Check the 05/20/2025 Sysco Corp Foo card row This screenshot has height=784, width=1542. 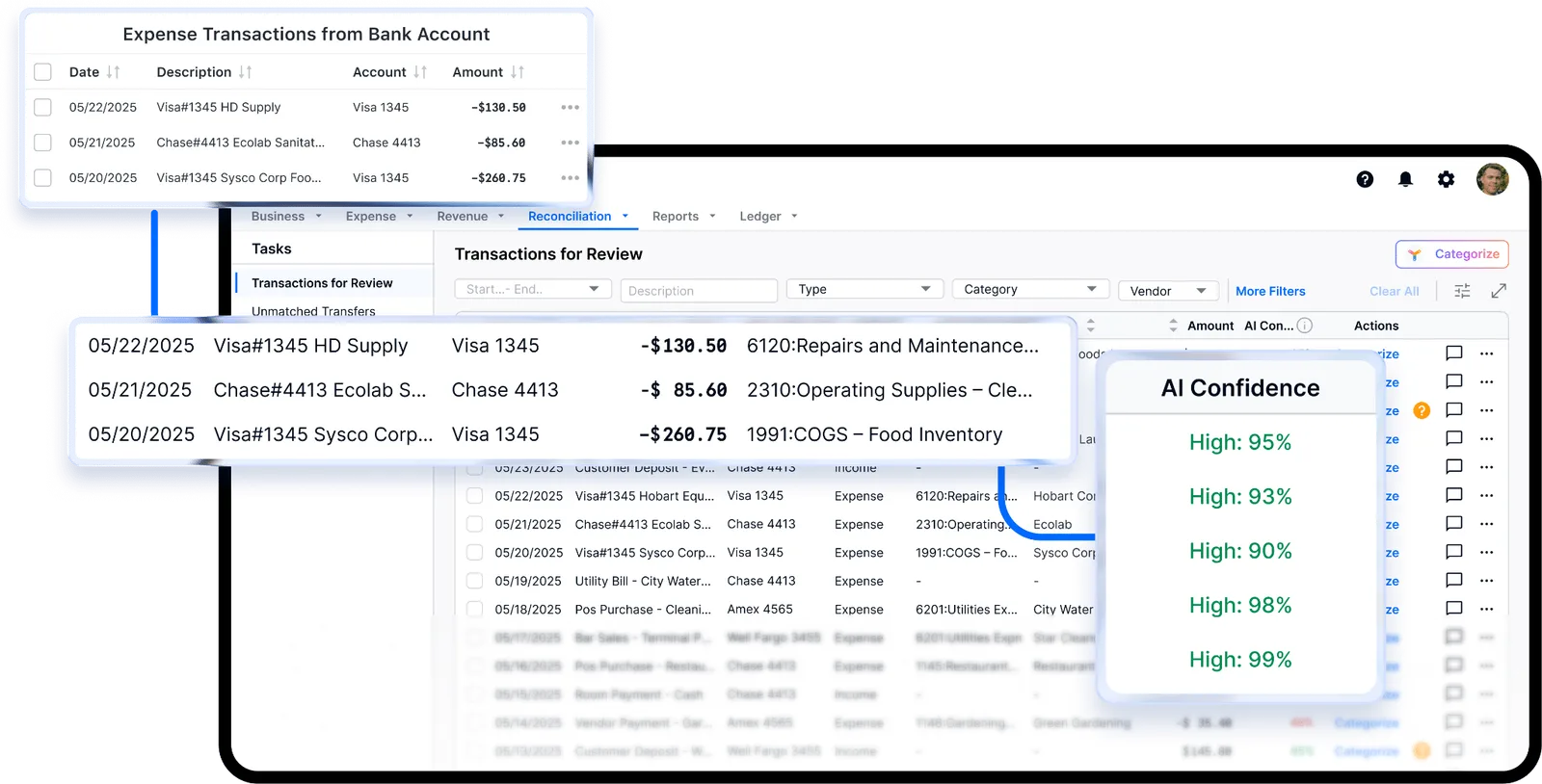coord(42,178)
